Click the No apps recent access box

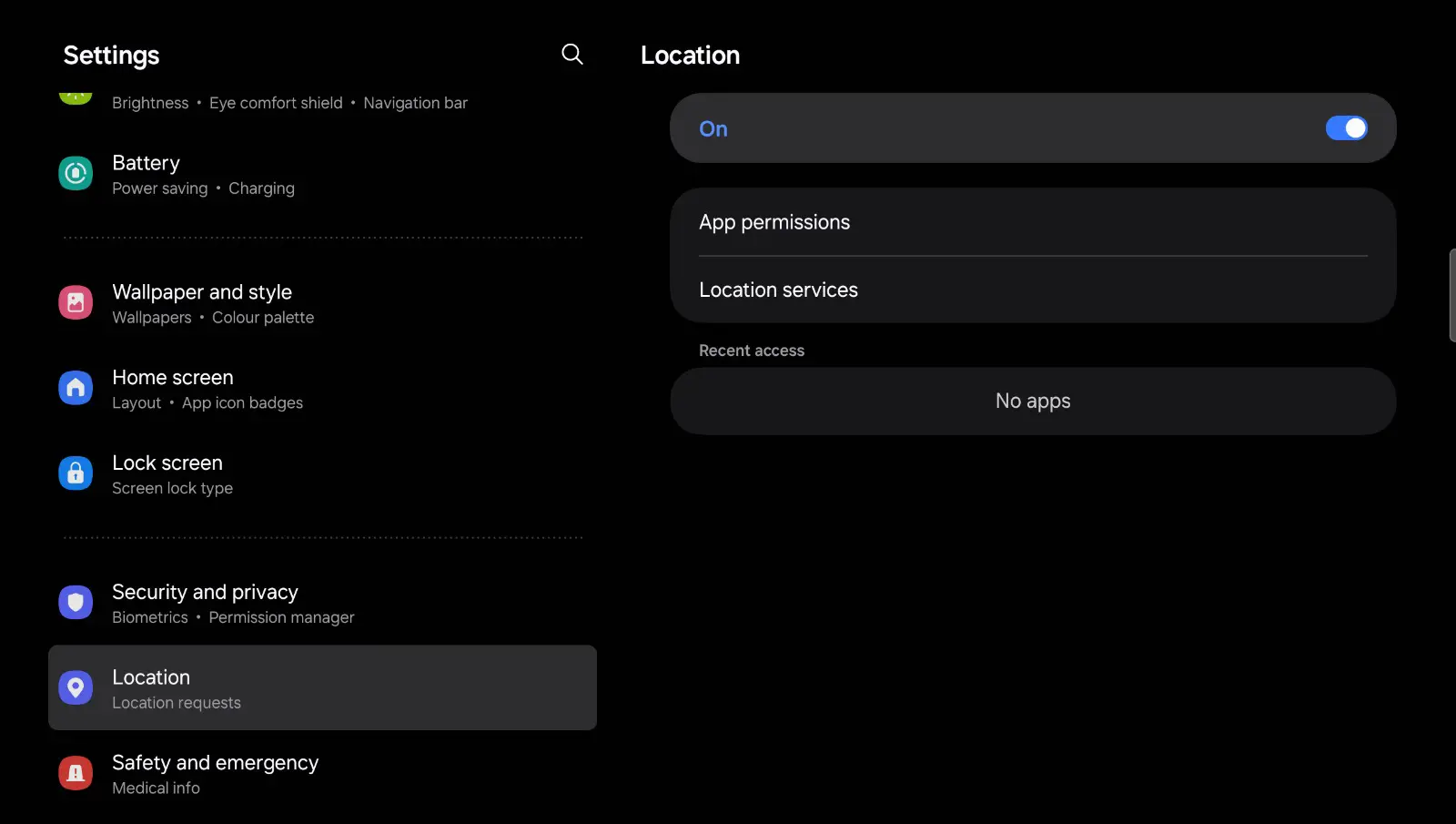point(1033,402)
